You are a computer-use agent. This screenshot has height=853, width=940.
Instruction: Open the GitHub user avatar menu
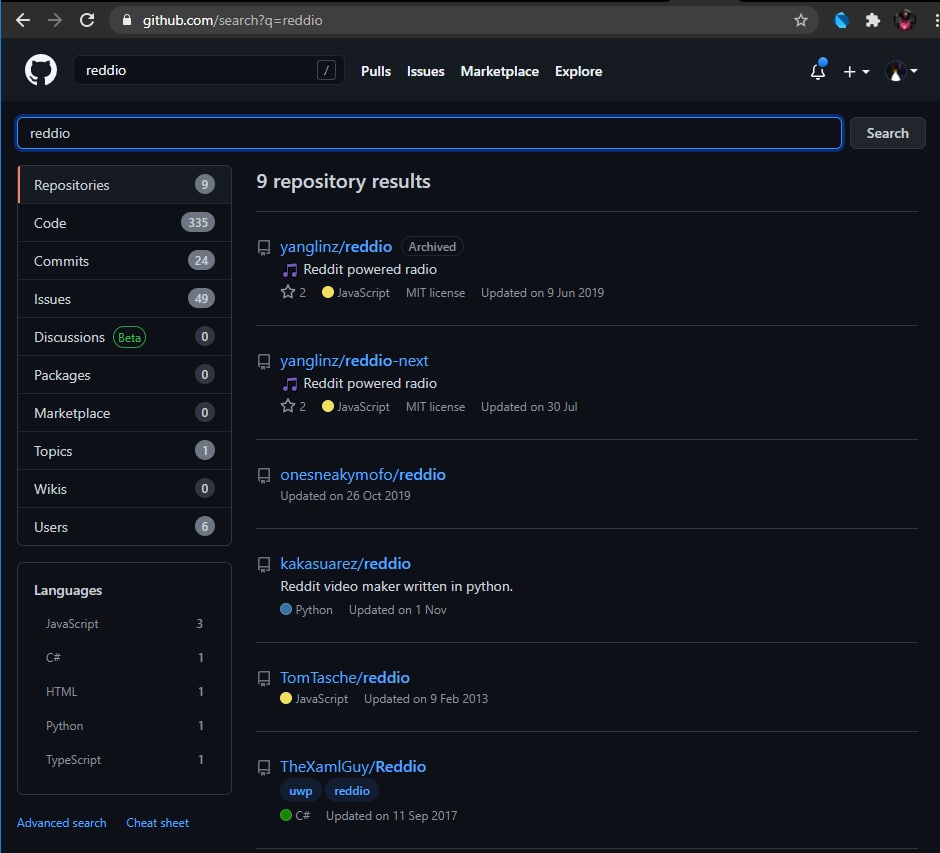click(x=902, y=71)
